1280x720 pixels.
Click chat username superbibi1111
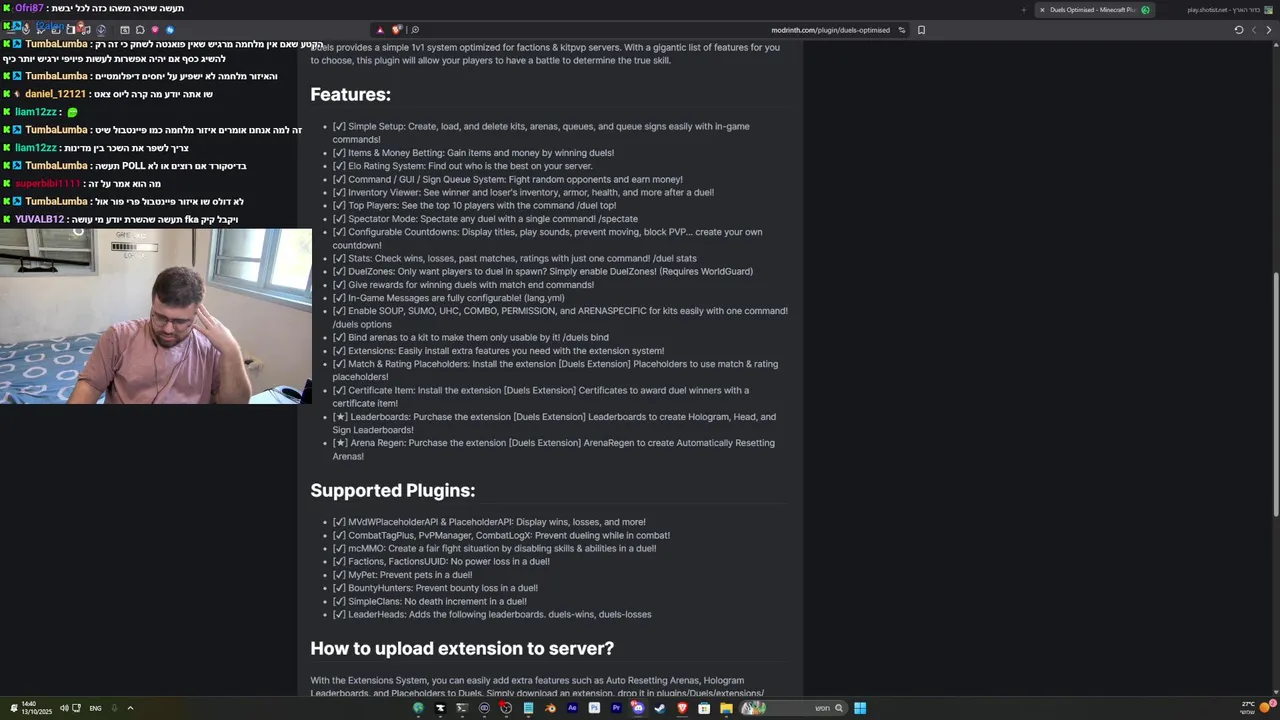pos(47,184)
